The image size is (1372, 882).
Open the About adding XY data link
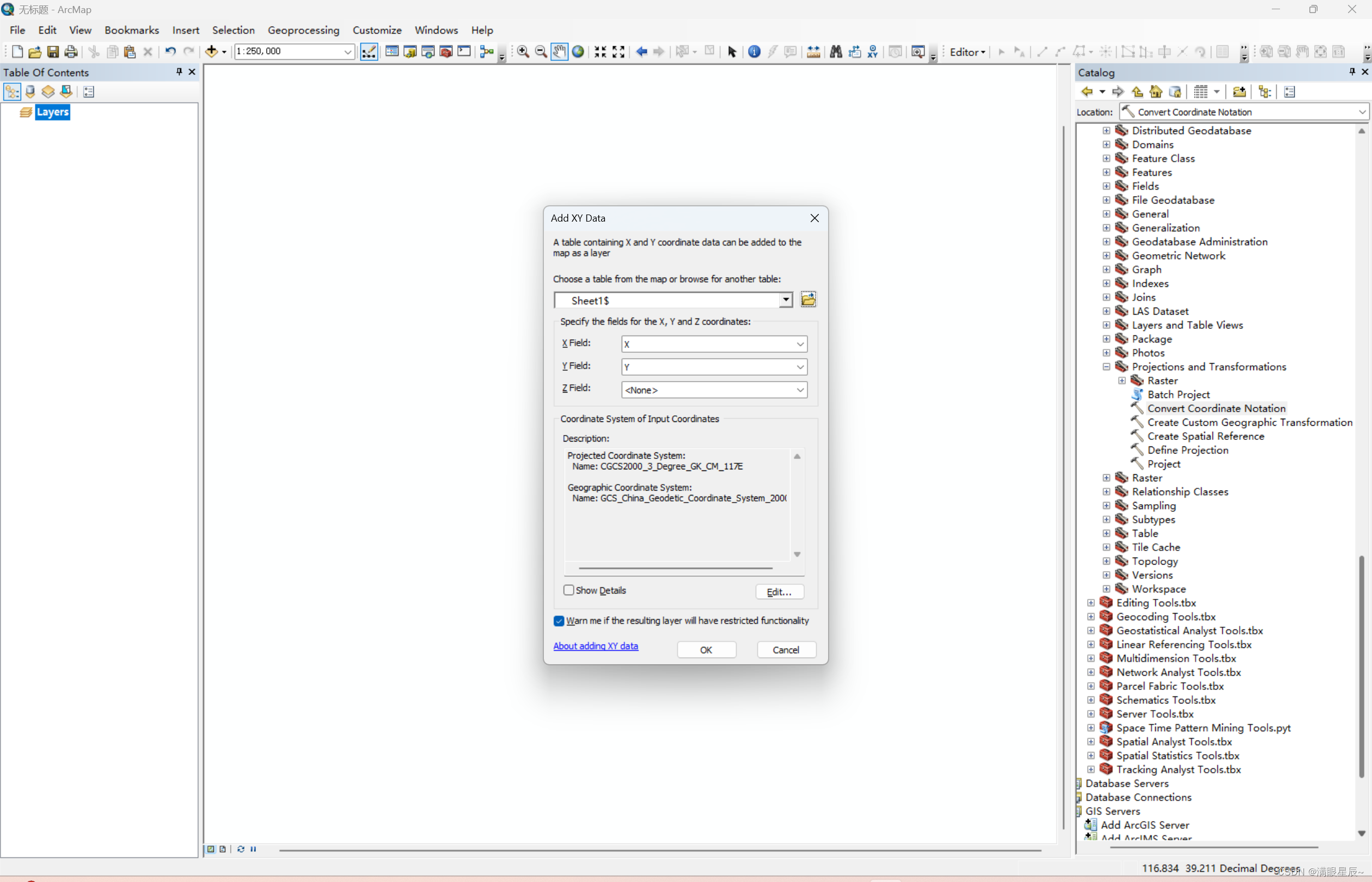tap(595, 646)
